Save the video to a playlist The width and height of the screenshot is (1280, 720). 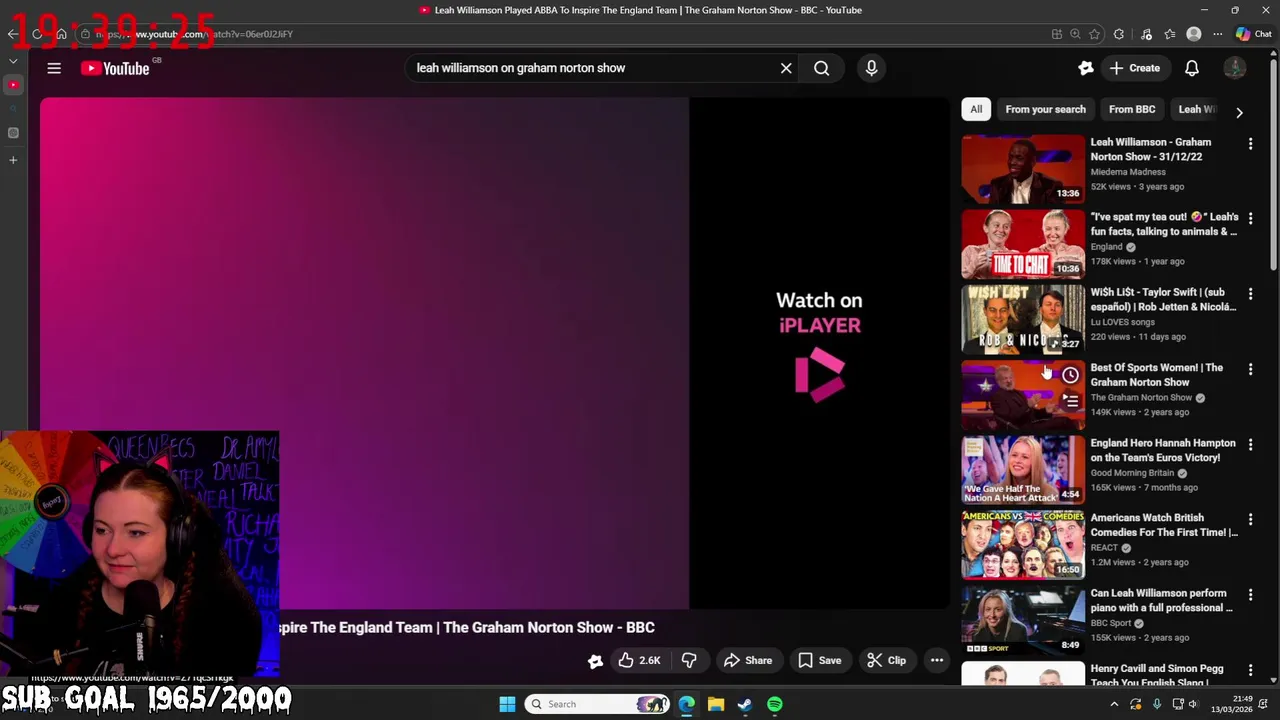tap(819, 660)
